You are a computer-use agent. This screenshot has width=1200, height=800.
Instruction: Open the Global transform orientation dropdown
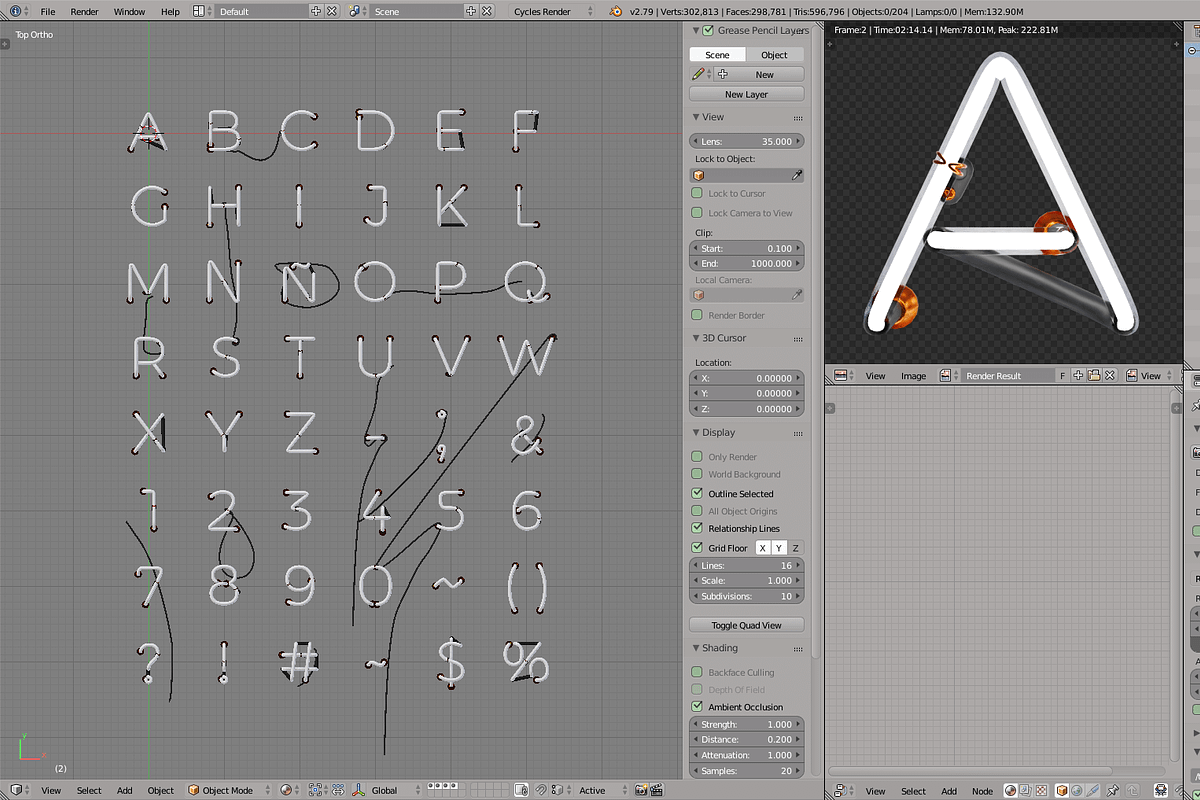click(x=396, y=790)
